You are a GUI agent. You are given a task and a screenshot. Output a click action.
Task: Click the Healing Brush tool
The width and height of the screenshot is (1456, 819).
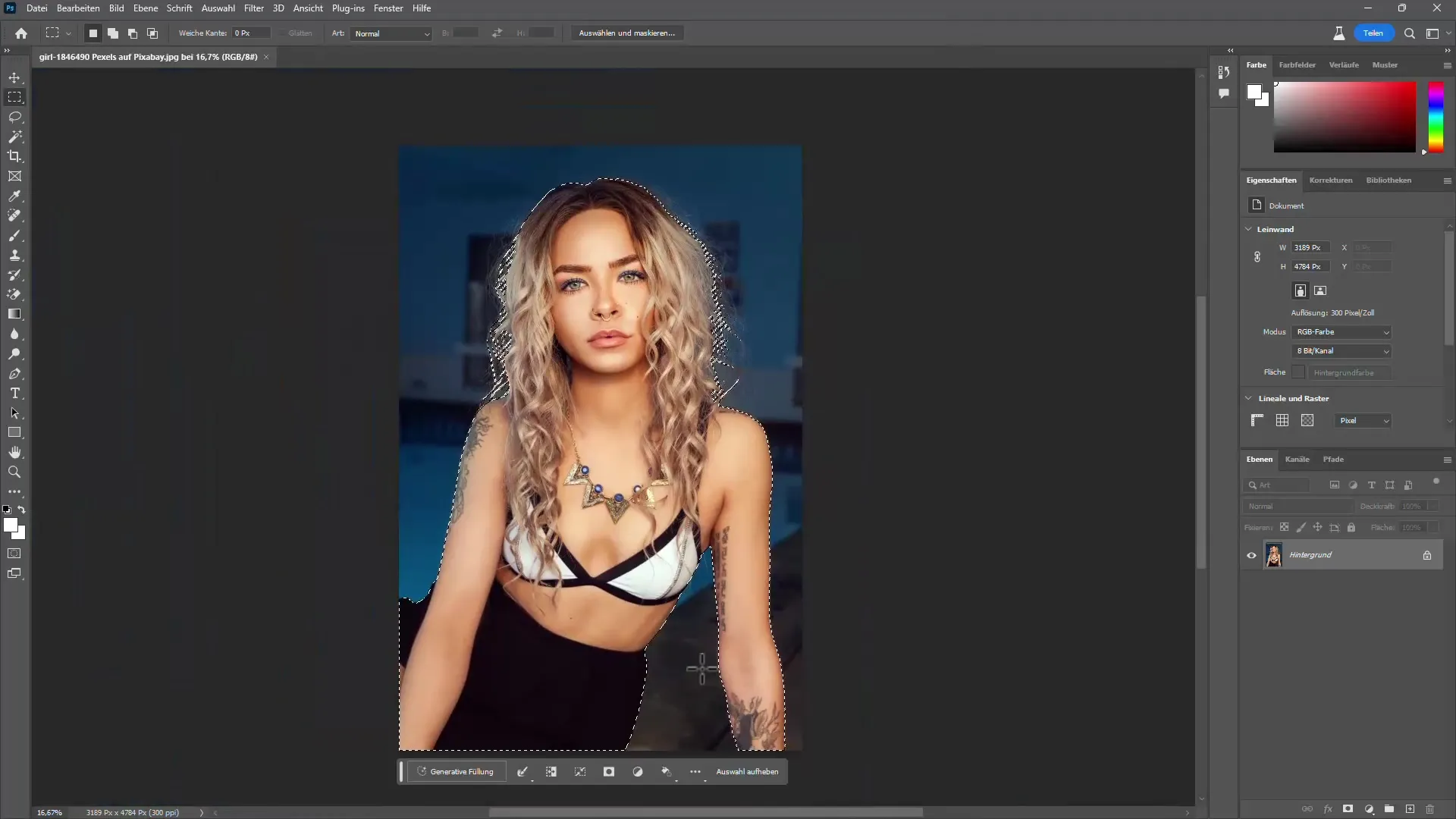tap(15, 215)
